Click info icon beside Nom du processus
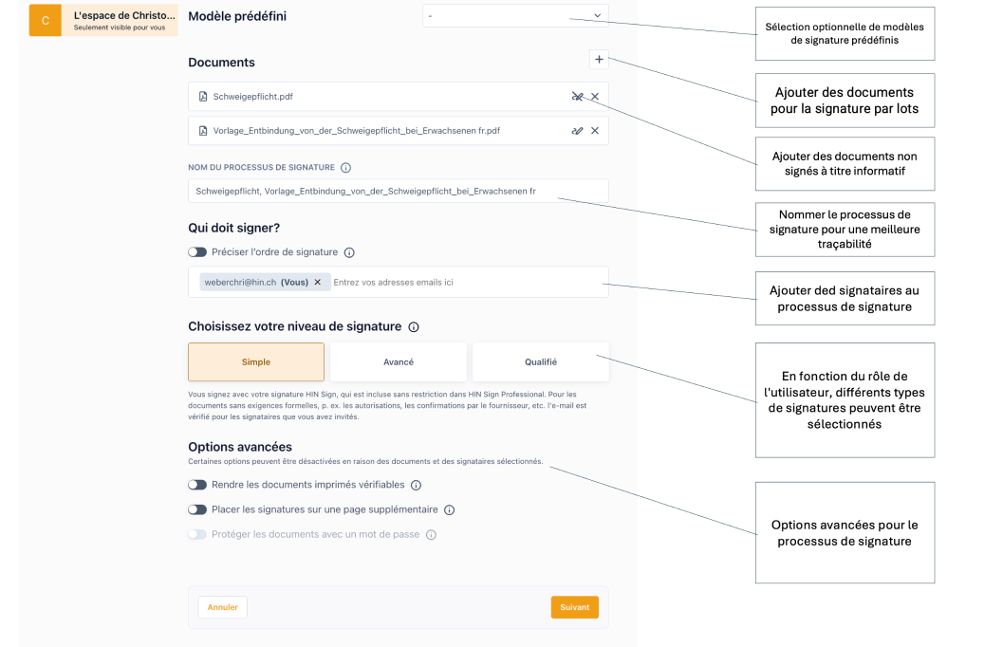 coord(346,168)
